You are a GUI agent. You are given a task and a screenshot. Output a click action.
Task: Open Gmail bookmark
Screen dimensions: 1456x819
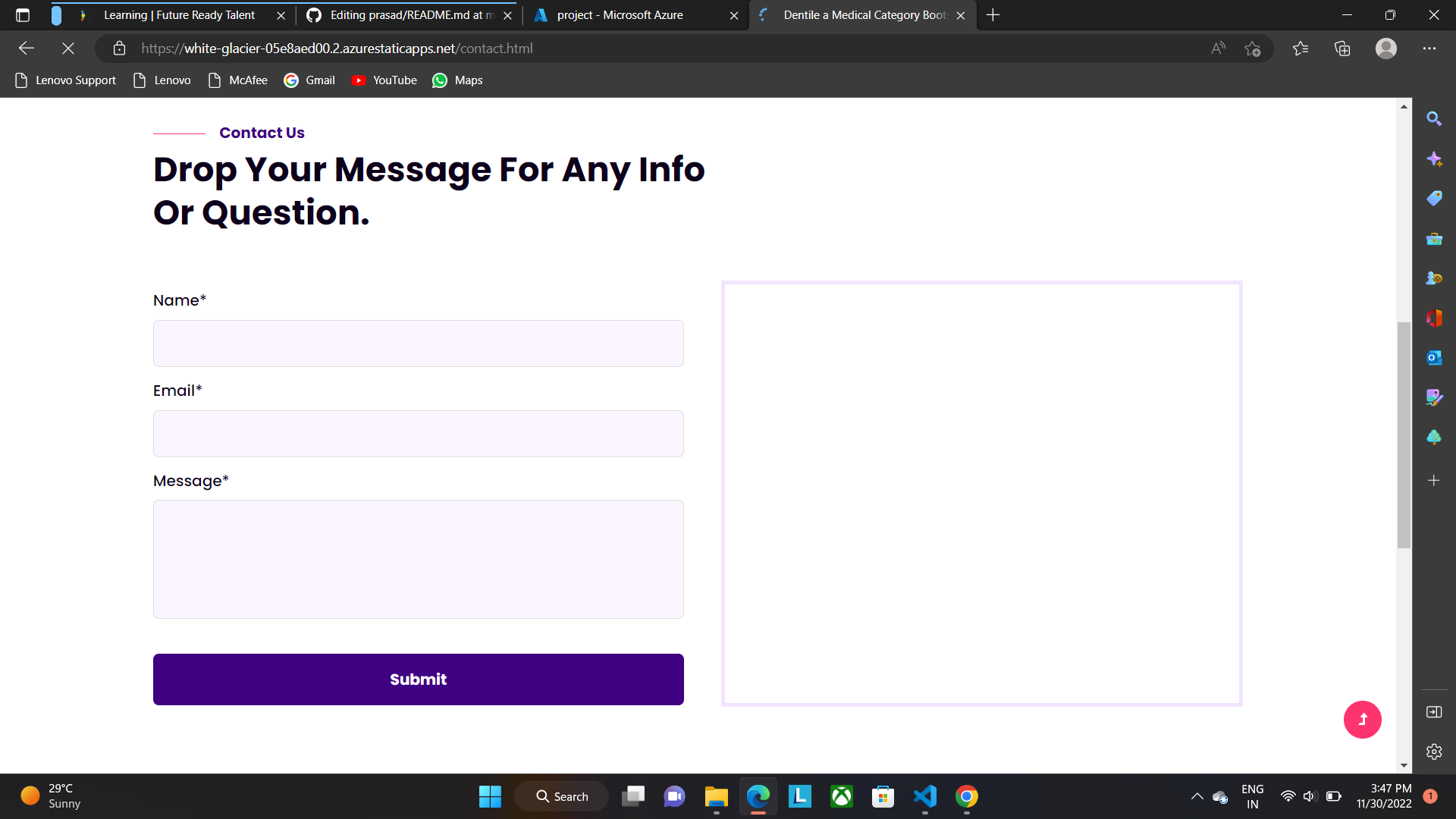coord(309,80)
